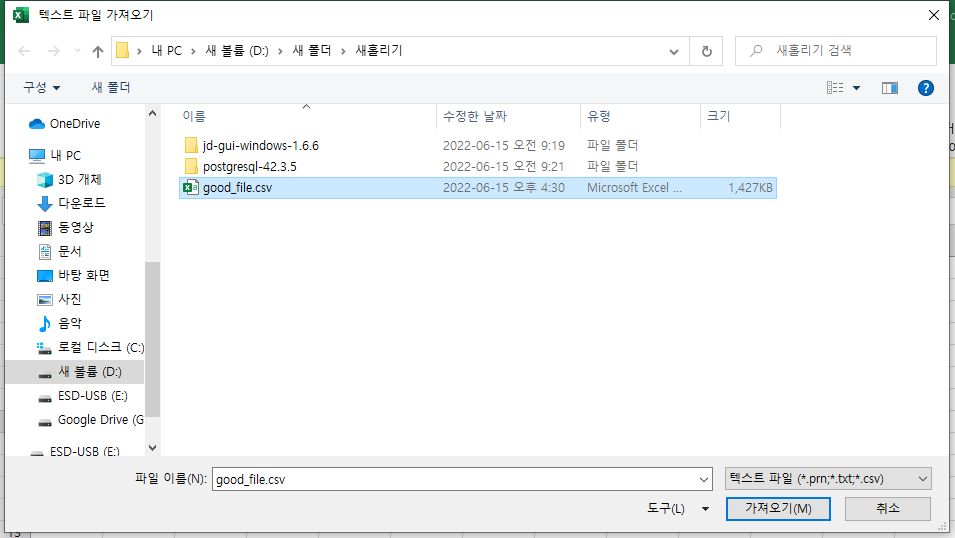Select 내 PC in the navigation pane
The height and width of the screenshot is (538, 955).
click(55, 155)
